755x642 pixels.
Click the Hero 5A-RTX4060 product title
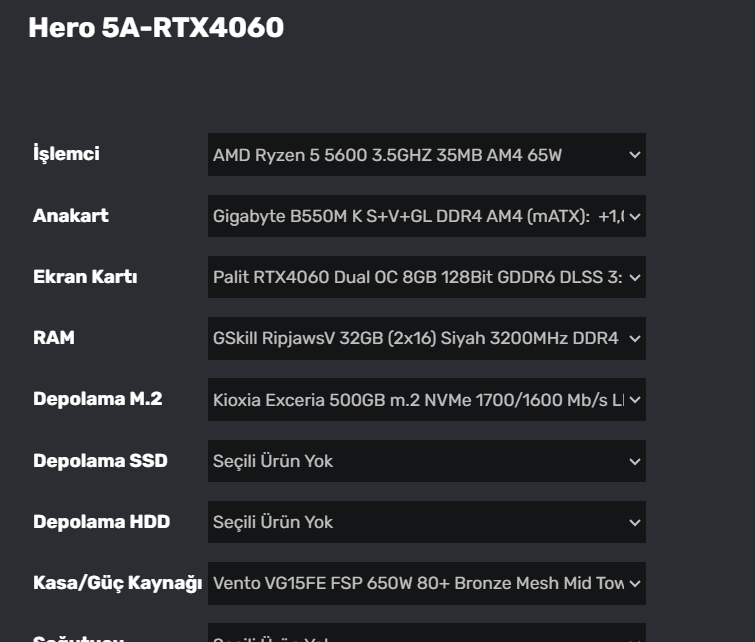[x=156, y=27]
